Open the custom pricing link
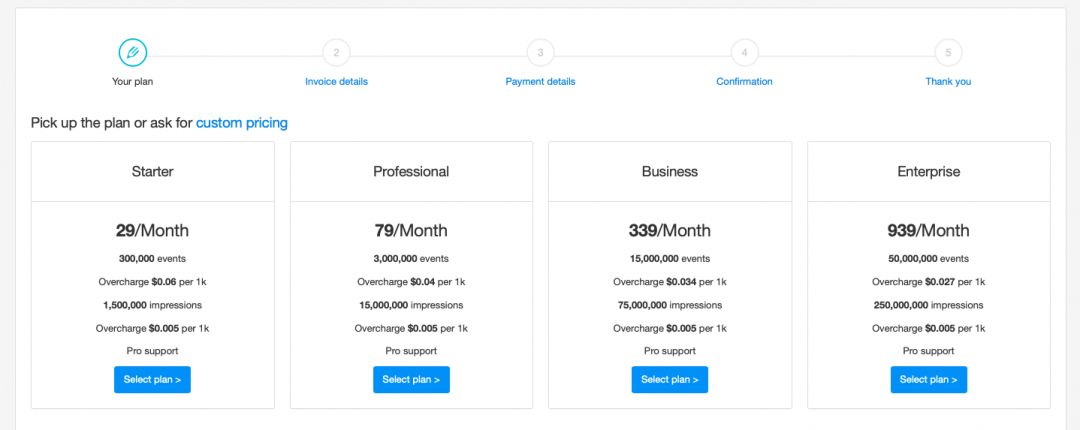 coord(242,123)
